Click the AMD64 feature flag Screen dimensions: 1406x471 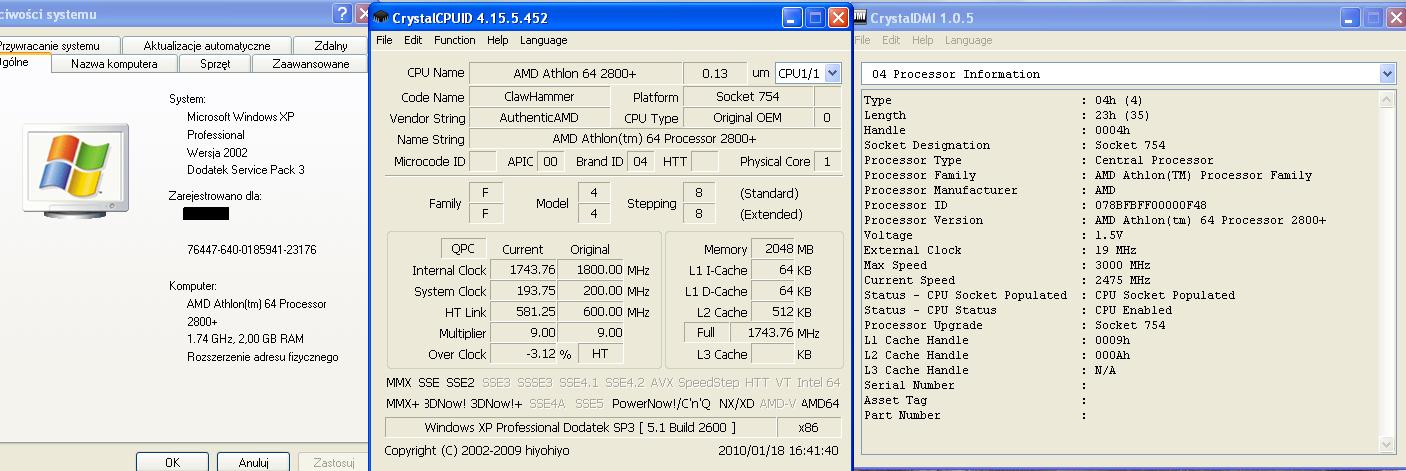820,404
